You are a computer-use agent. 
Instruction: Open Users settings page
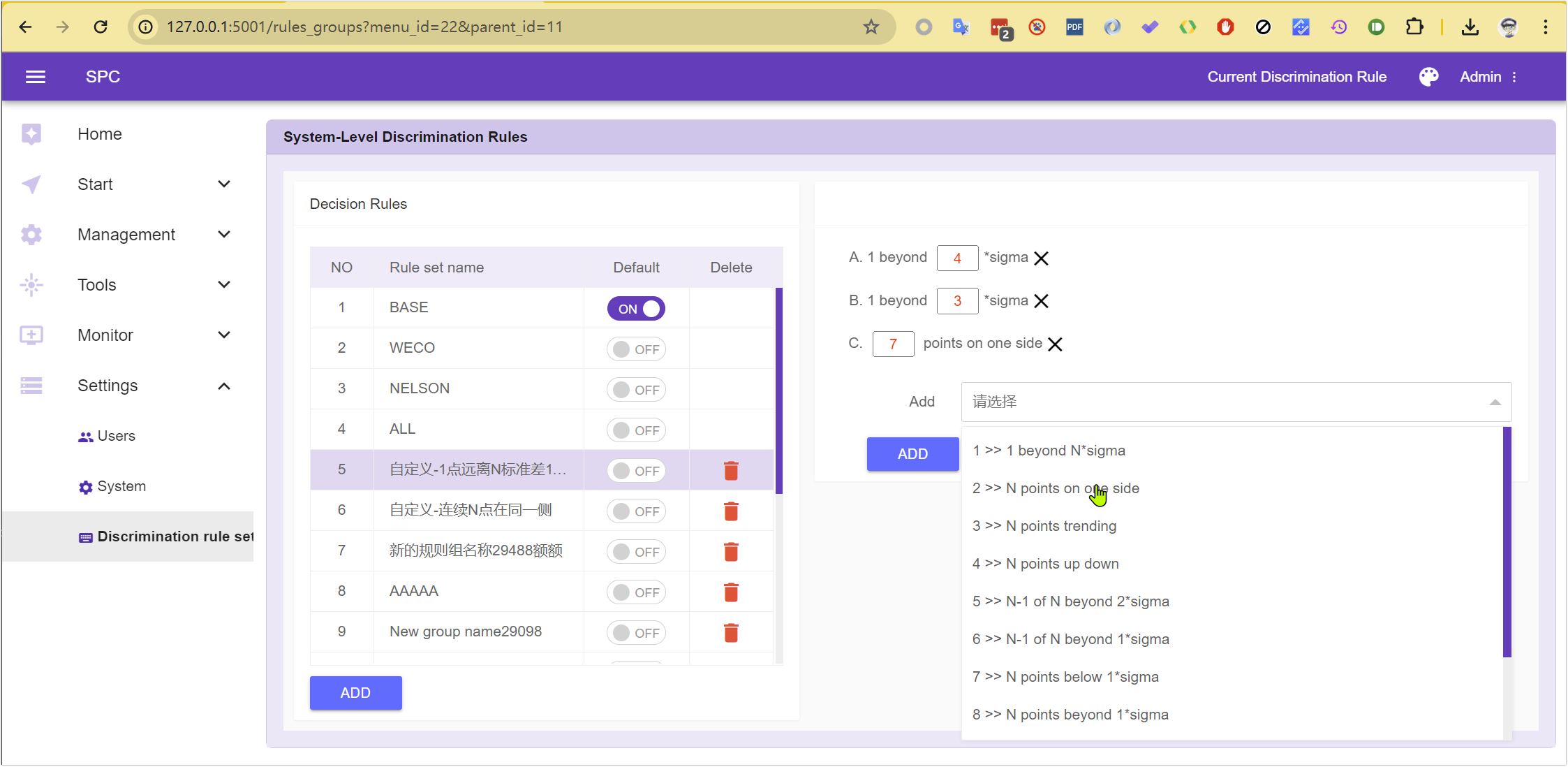[128, 436]
